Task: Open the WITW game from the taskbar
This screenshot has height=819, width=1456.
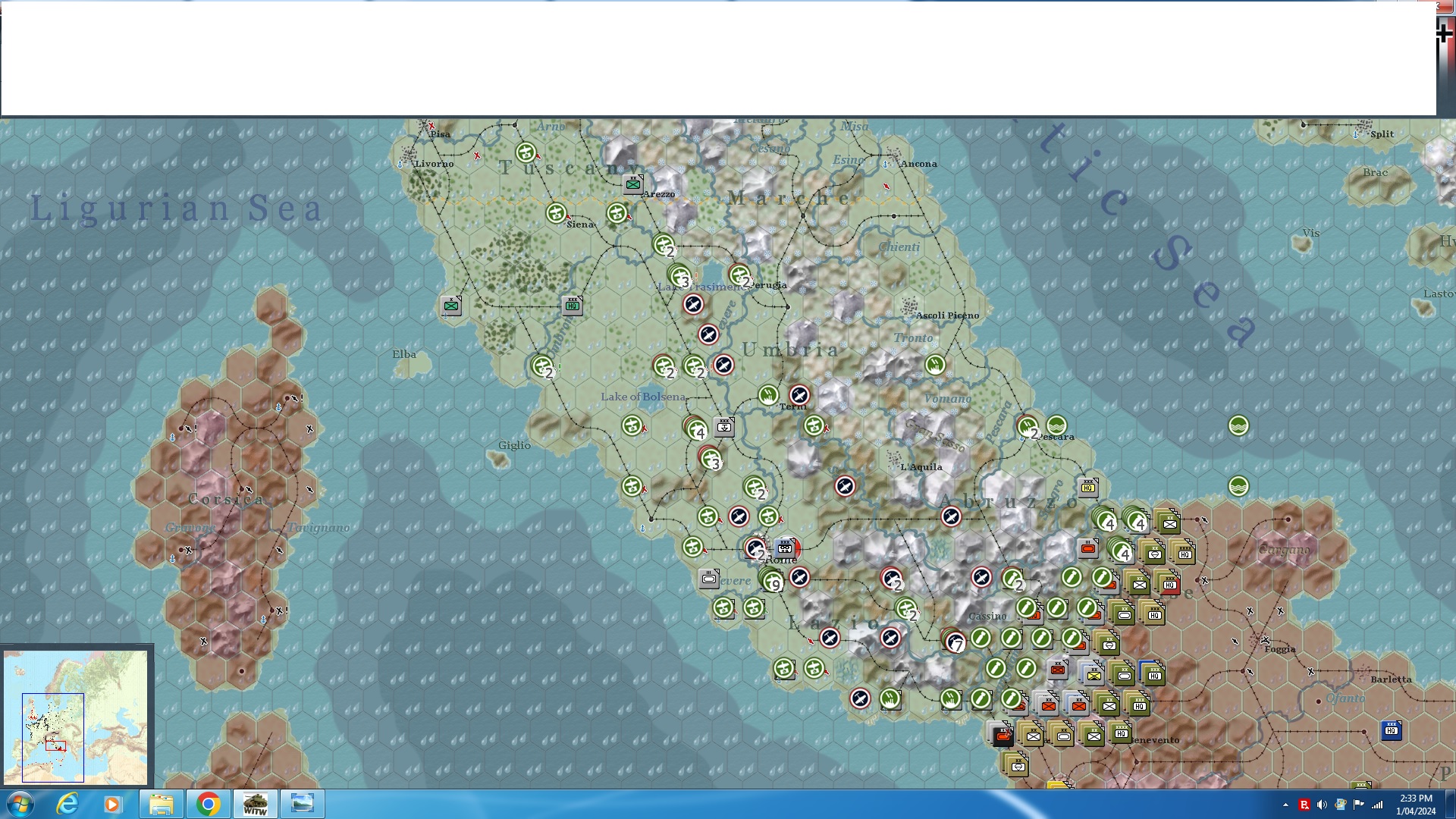Action: tap(255, 804)
